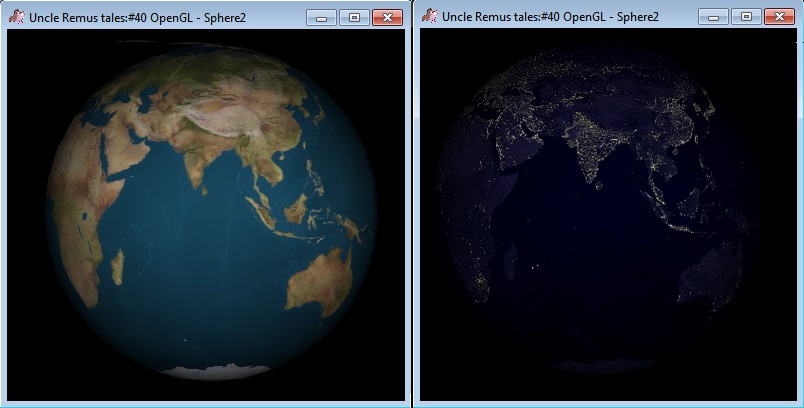Close the right night Earth window

(x=779, y=17)
